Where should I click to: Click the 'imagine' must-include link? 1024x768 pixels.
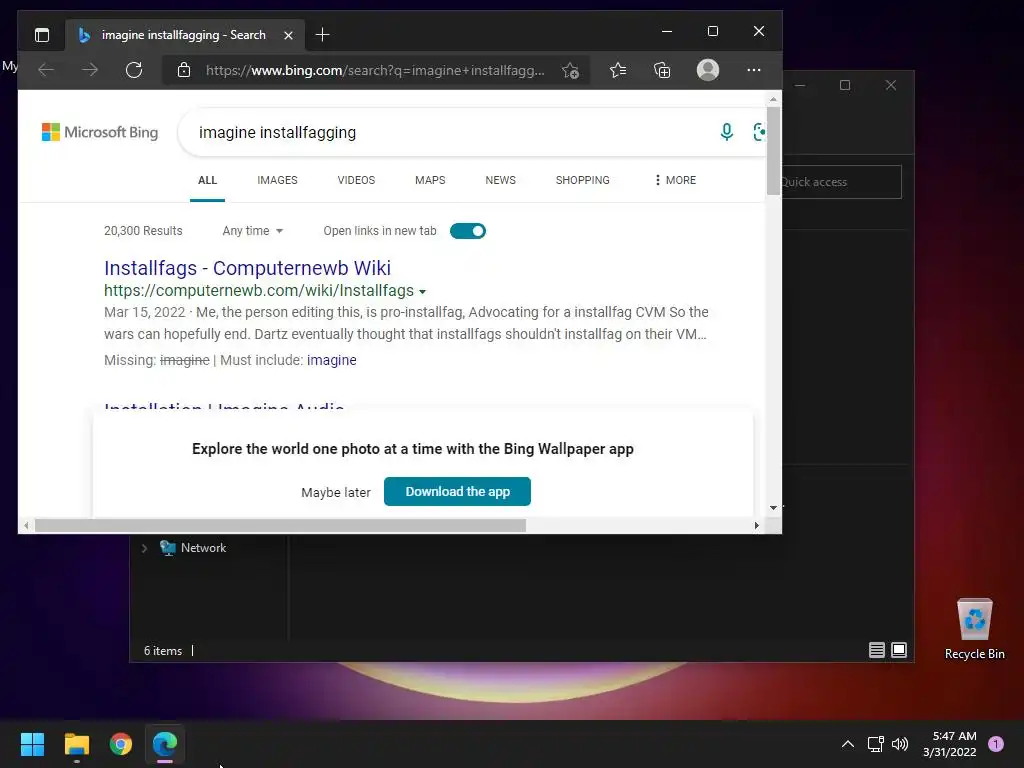(332, 360)
